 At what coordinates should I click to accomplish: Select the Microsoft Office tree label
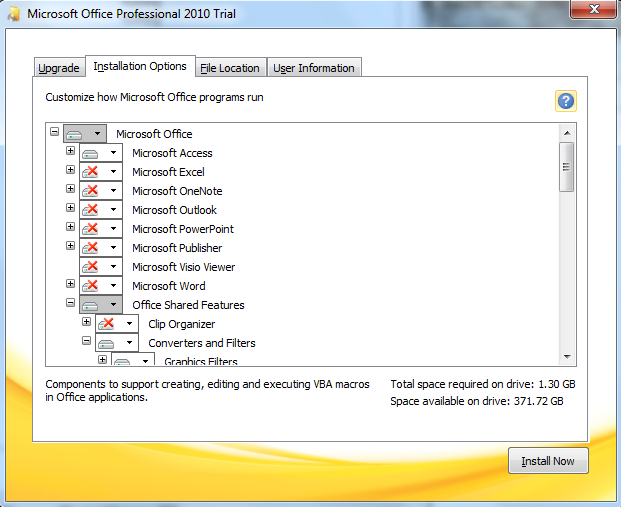click(x=154, y=134)
